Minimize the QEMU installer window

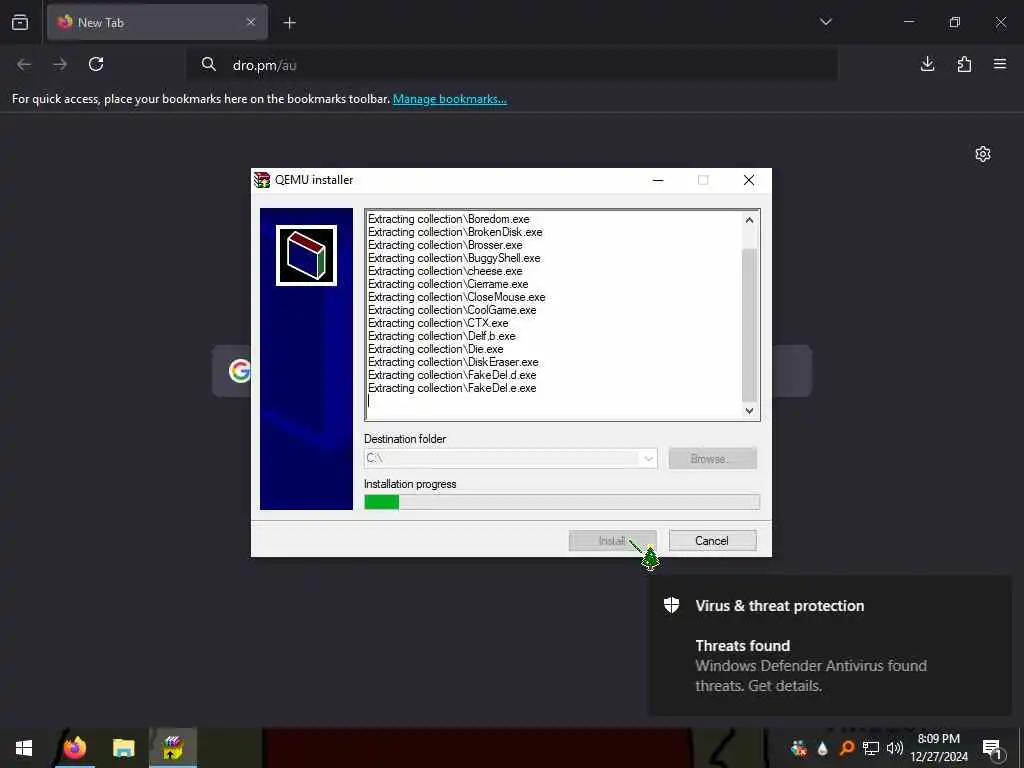(x=658, y=180)
